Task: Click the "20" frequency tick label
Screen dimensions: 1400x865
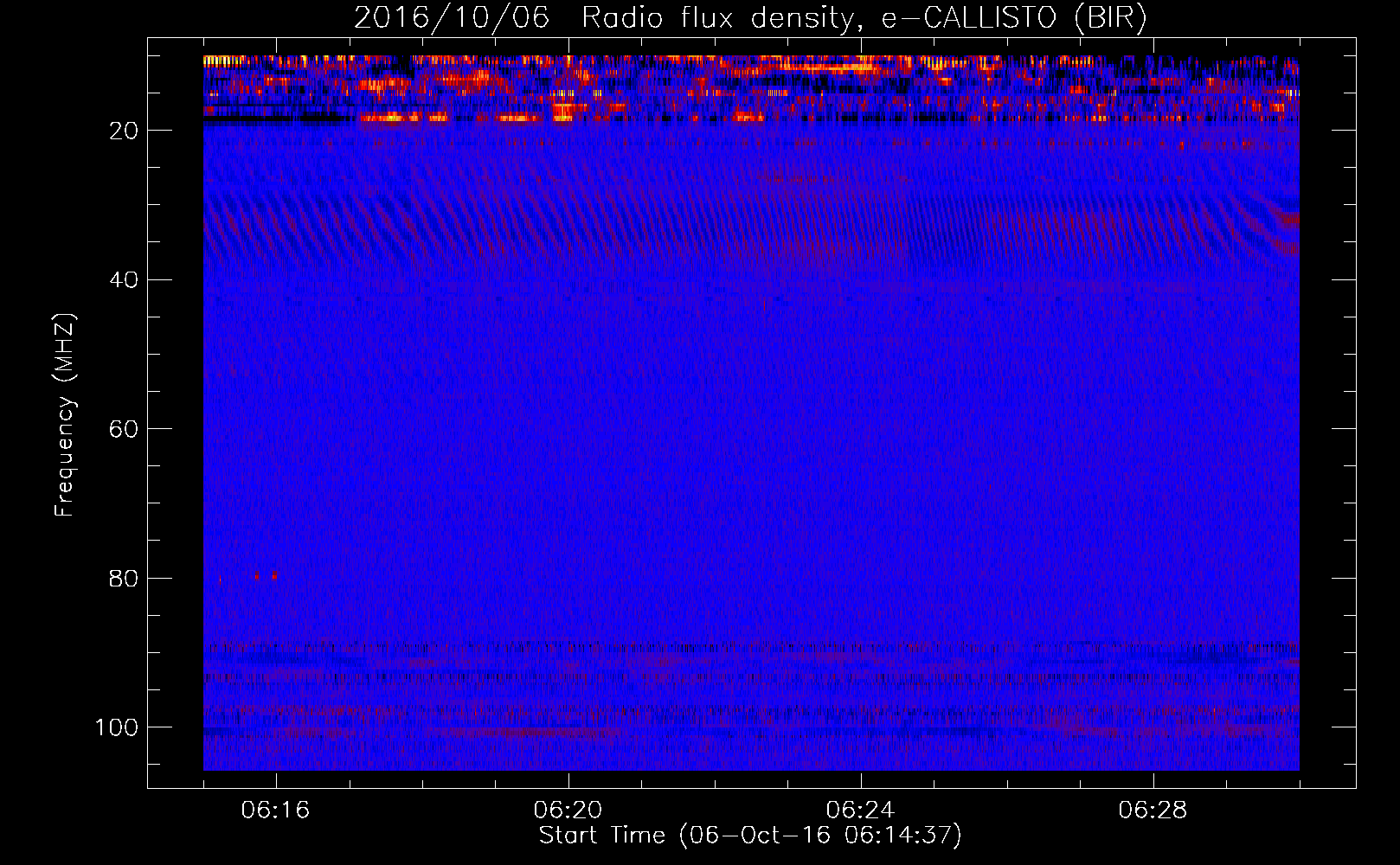Action: click(125, 130)
